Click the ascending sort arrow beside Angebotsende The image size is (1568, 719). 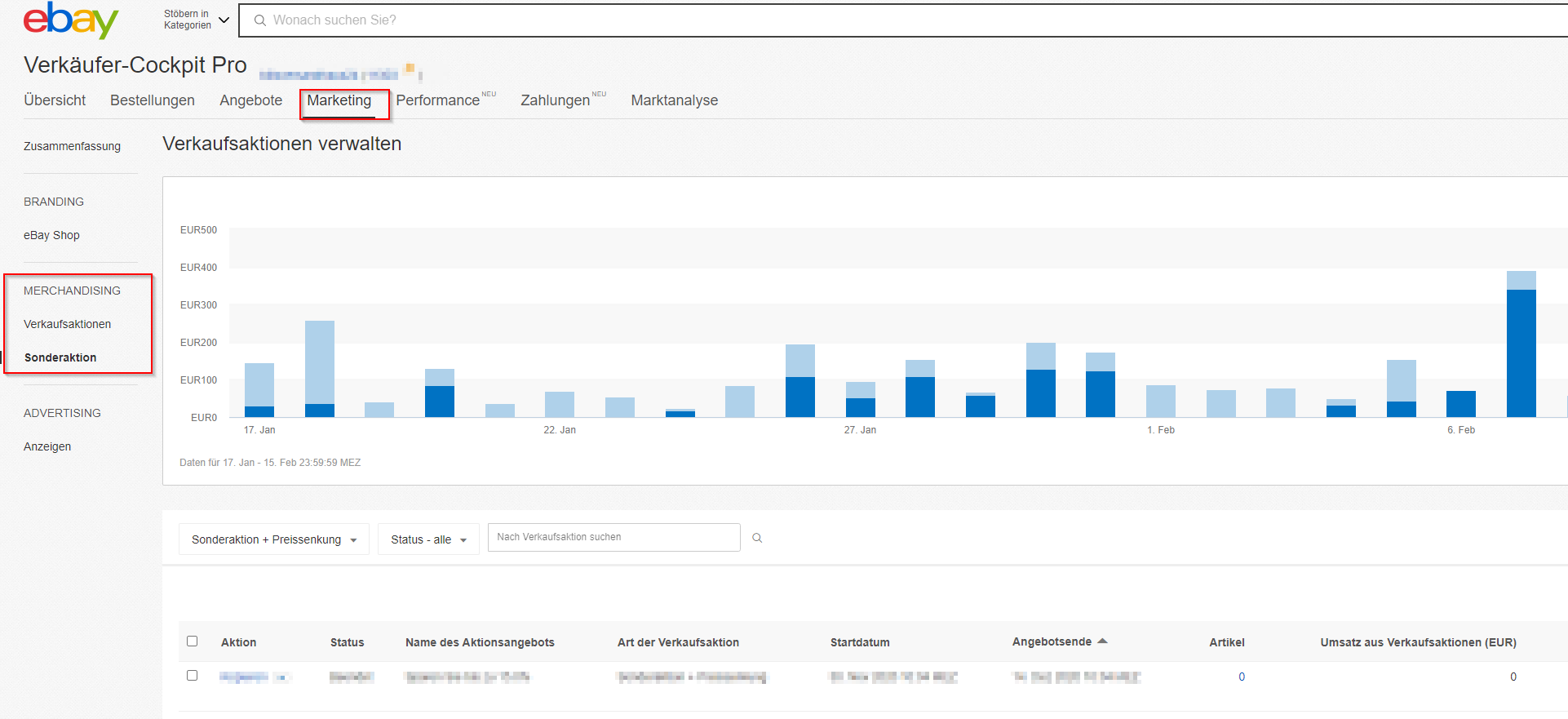point(1102,641)
